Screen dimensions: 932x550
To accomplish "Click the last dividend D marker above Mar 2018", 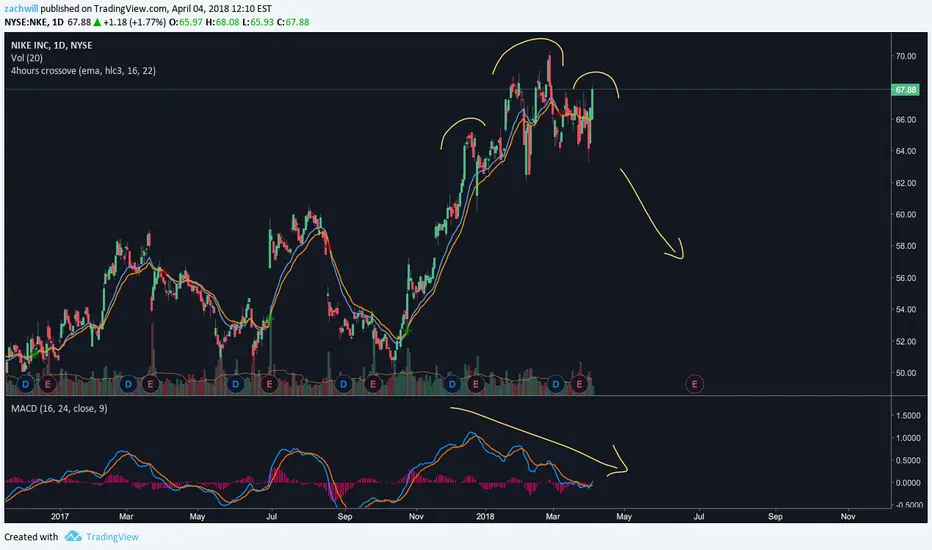I will [x=555, y=384].
